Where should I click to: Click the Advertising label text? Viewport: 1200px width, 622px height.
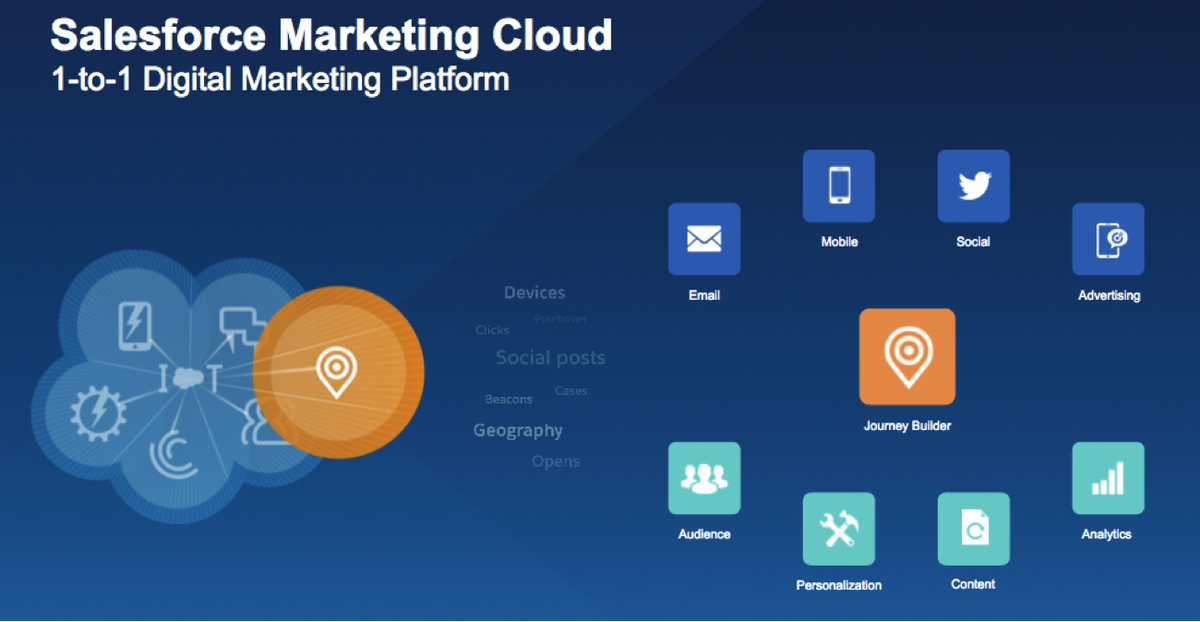[x=1109, y=296]
